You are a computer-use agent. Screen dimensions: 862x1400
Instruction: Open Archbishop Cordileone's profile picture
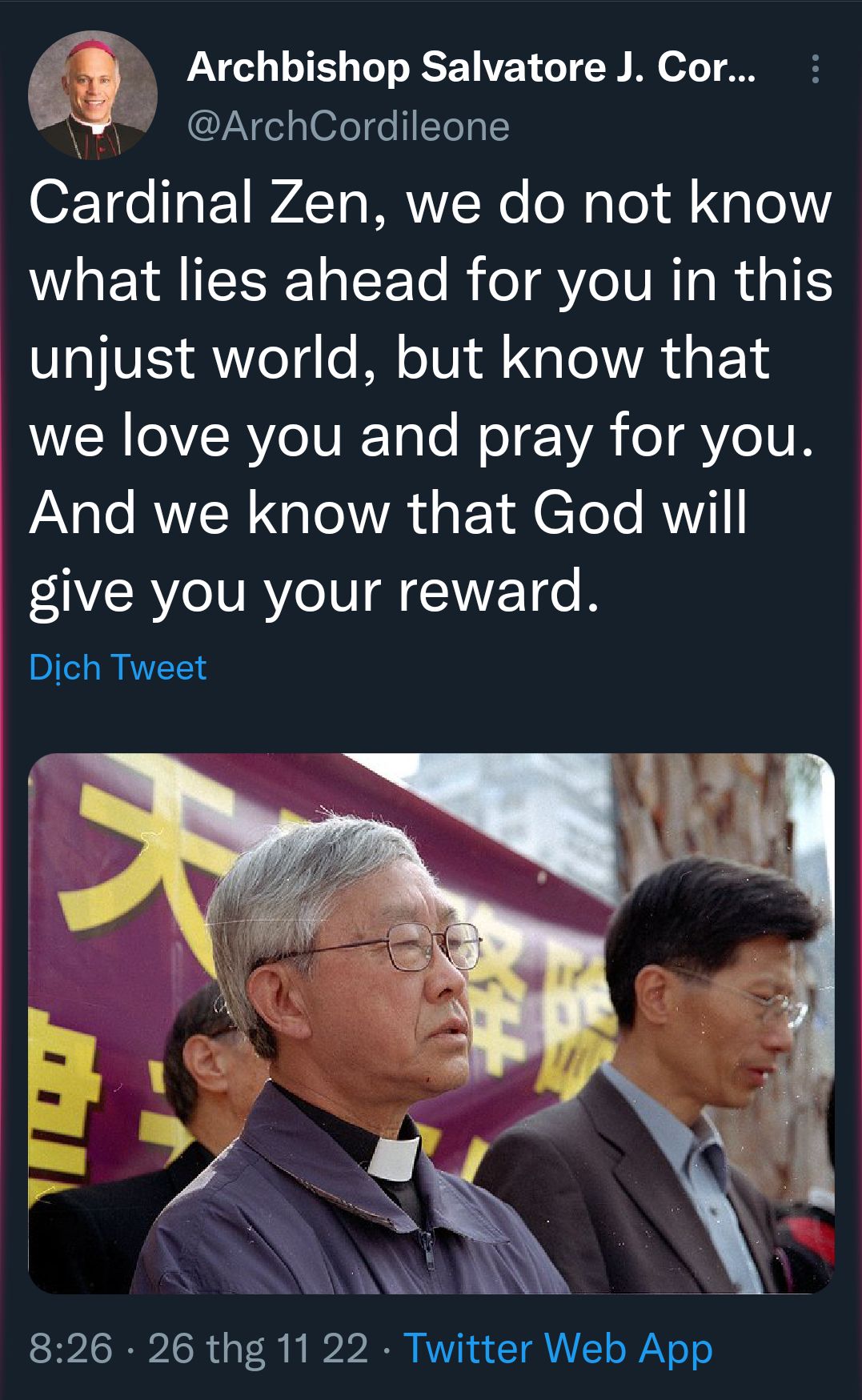pos(93,95)
